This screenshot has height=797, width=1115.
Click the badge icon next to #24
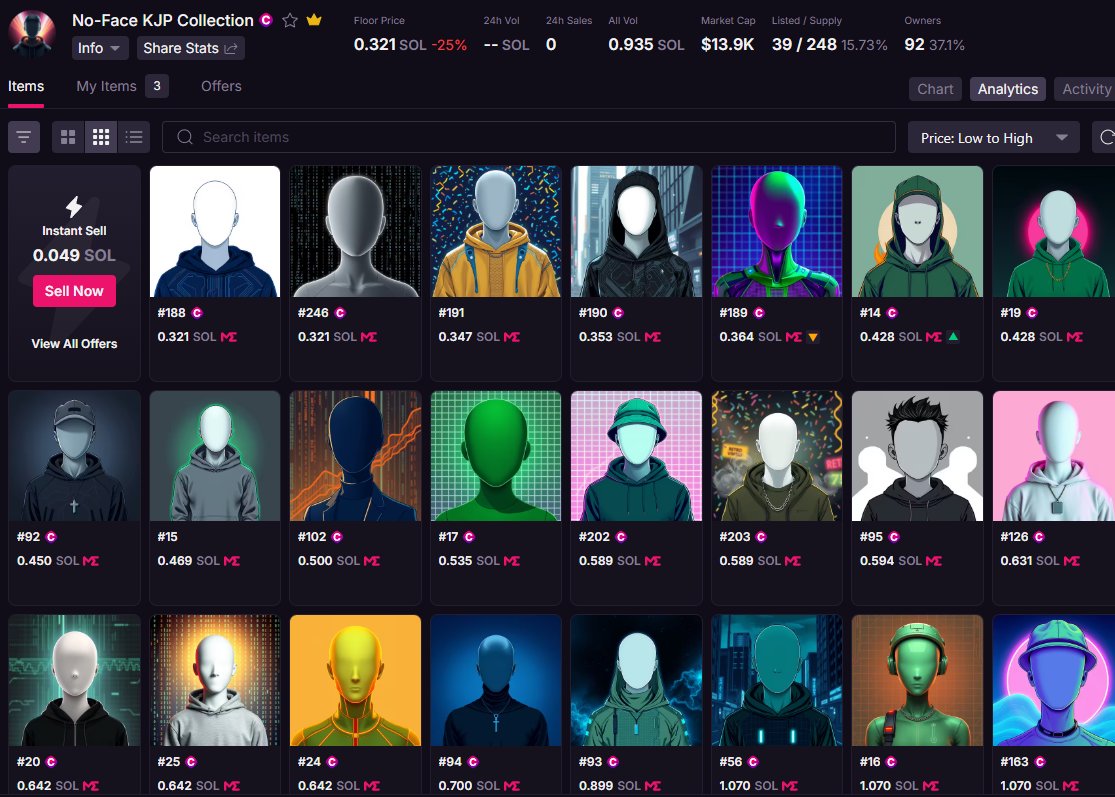click(x=332, y=761)
